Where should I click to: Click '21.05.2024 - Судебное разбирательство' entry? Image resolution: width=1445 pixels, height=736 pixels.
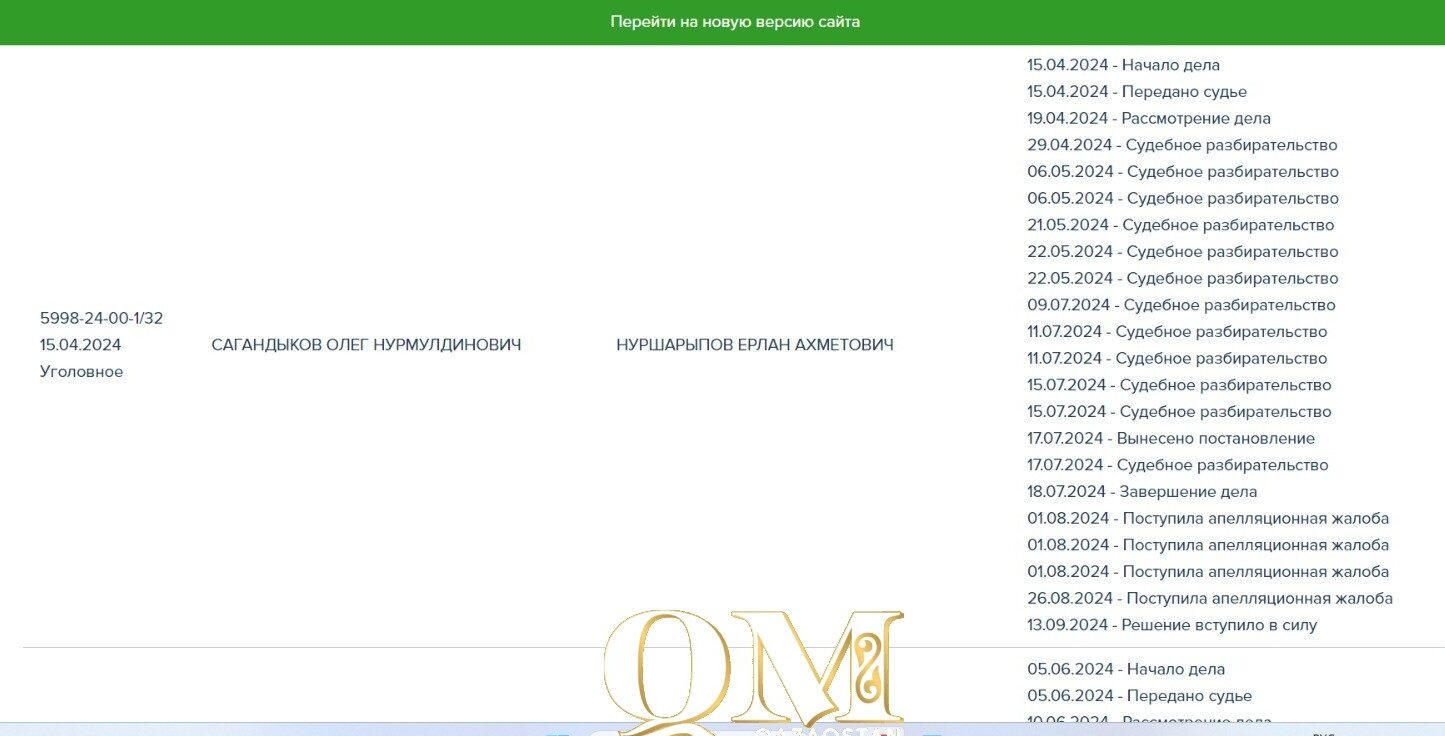1180,225
